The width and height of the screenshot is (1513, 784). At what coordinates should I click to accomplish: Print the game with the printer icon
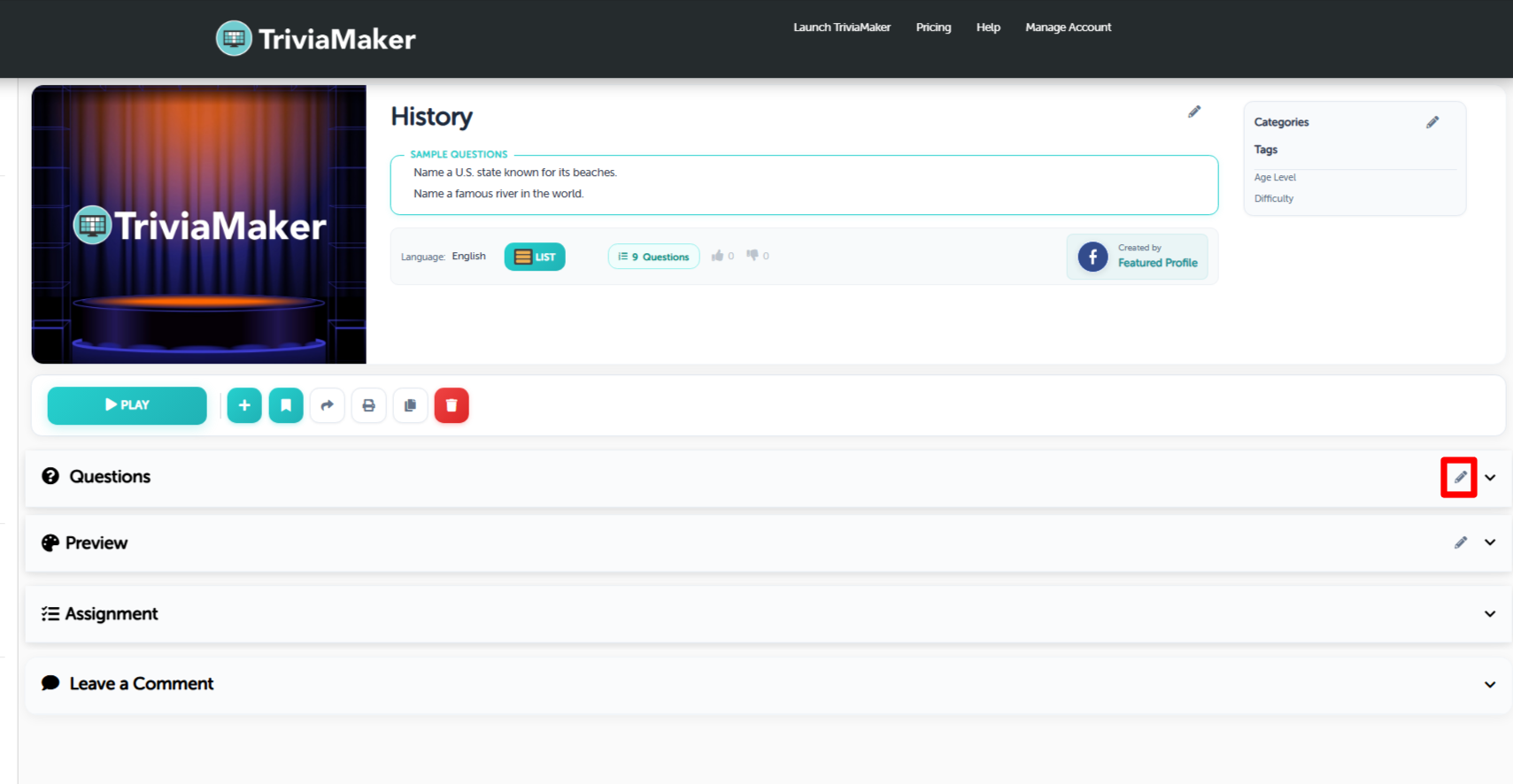tap(369, 405)
